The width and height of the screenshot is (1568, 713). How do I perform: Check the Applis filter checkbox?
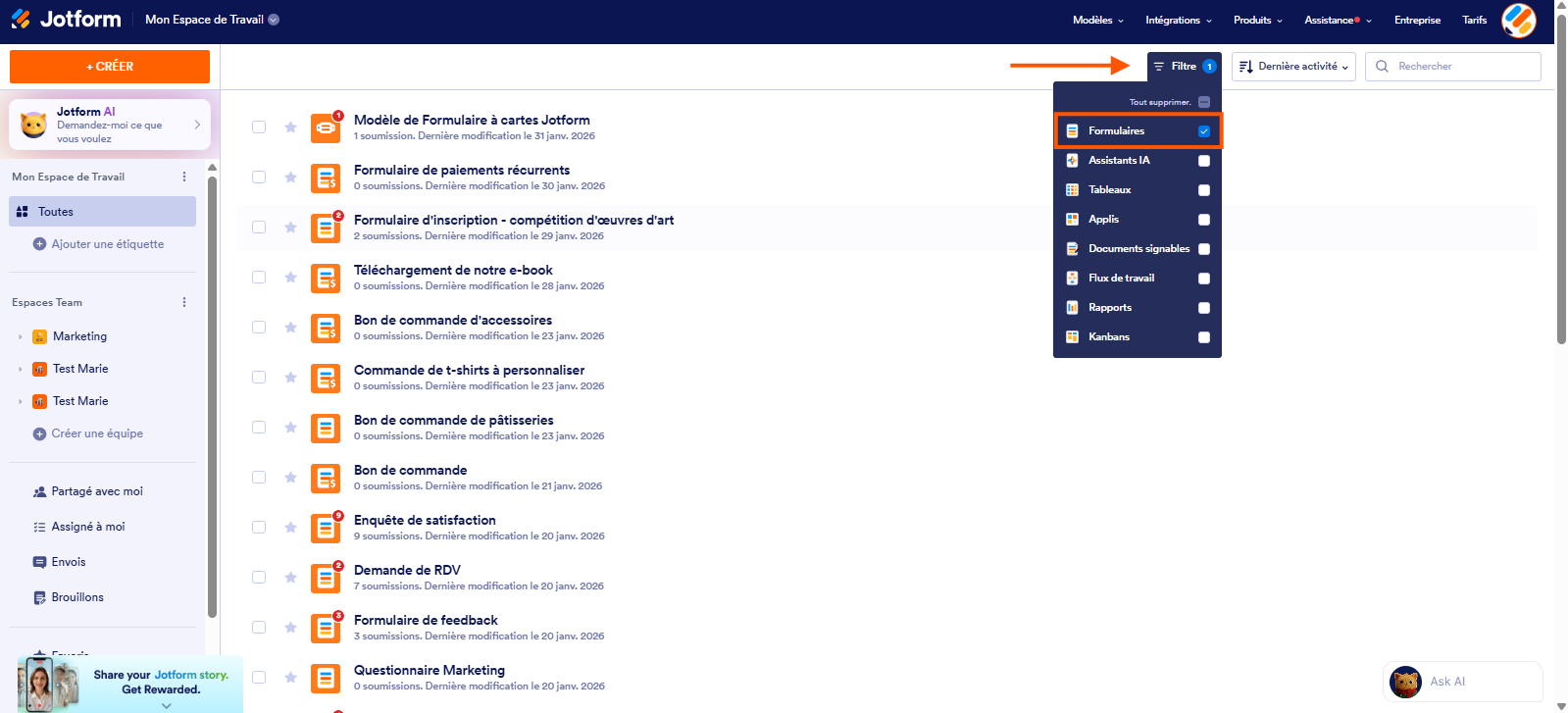[1204, 219]
